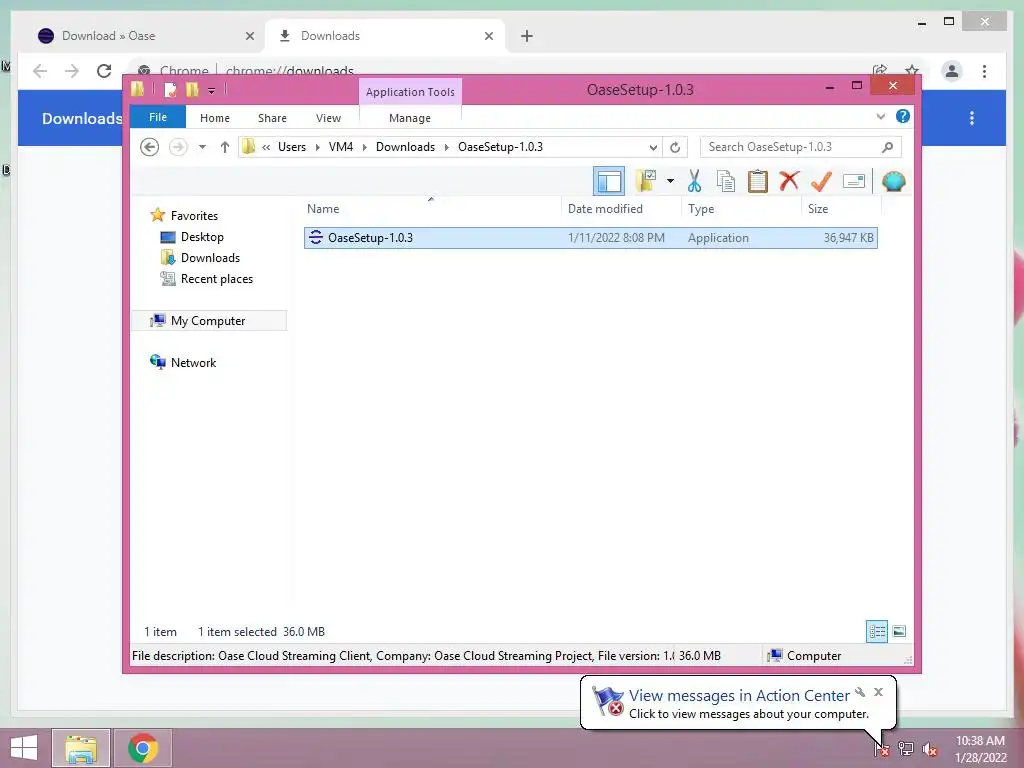Select VM4 in the address breadcrumb

coord(341,147)
